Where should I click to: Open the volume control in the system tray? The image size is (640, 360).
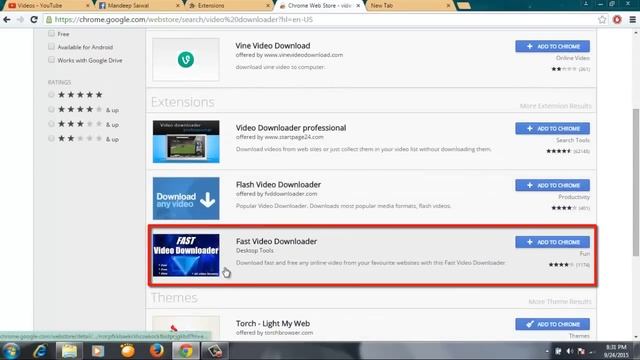point(570,351)
